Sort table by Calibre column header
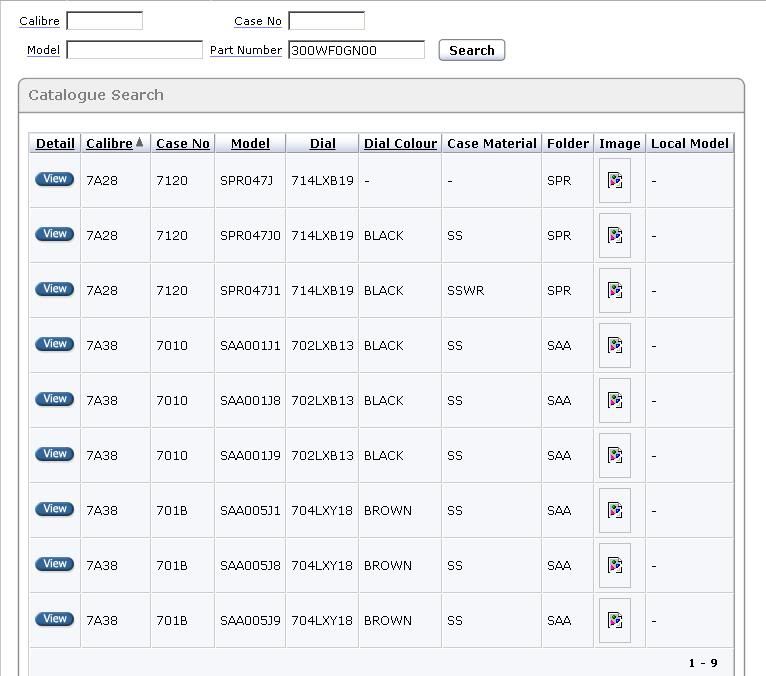The width and height of the screenshot is (766, 676). (x=109, y=144)
